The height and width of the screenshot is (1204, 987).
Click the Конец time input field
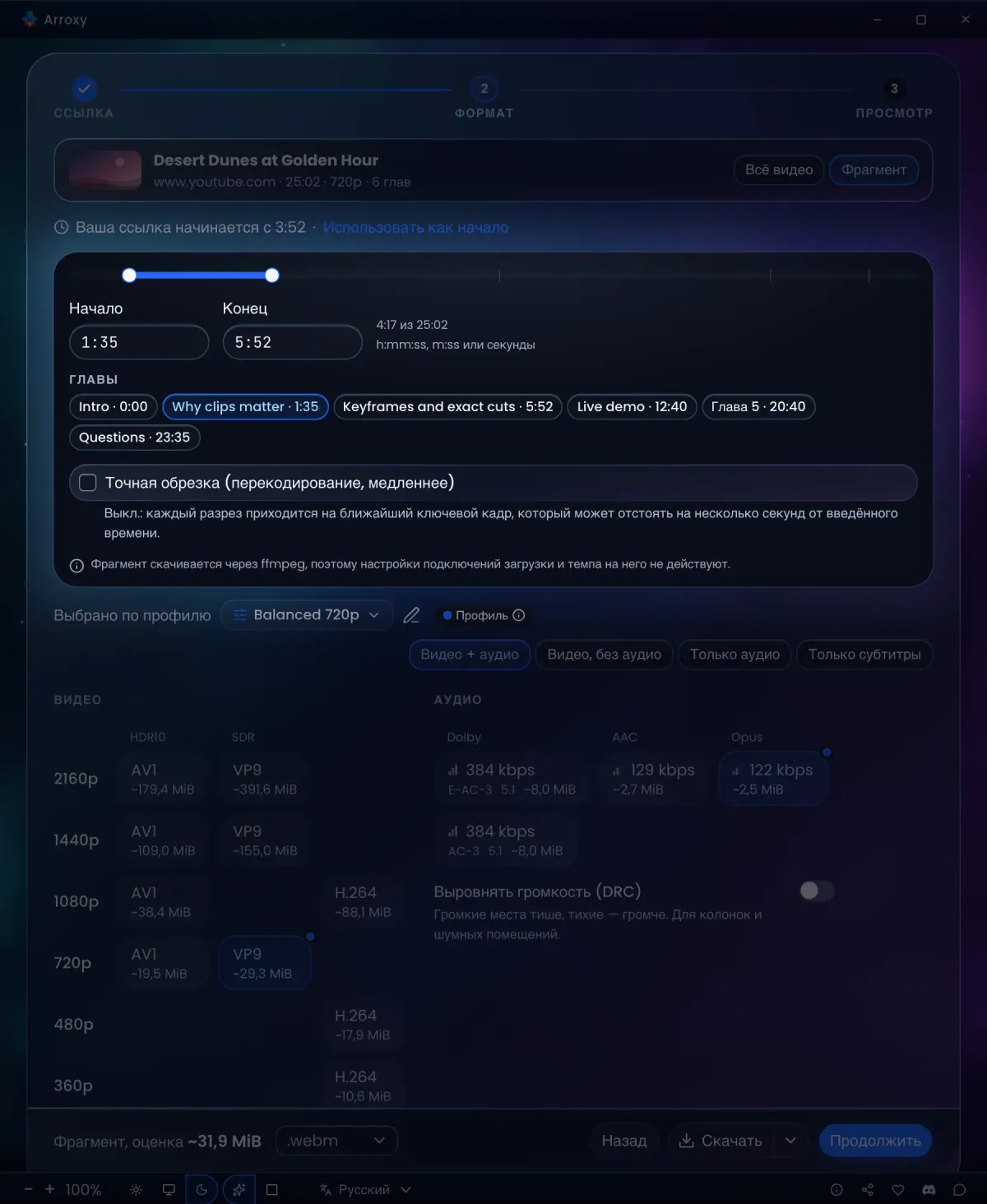tap(293, 342)
